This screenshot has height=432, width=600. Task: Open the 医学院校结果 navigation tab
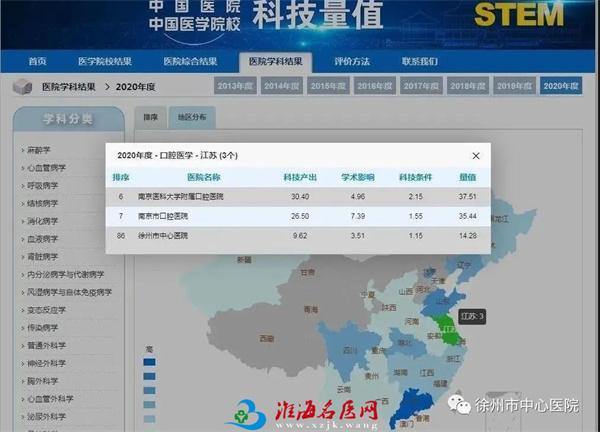(105, 61)
